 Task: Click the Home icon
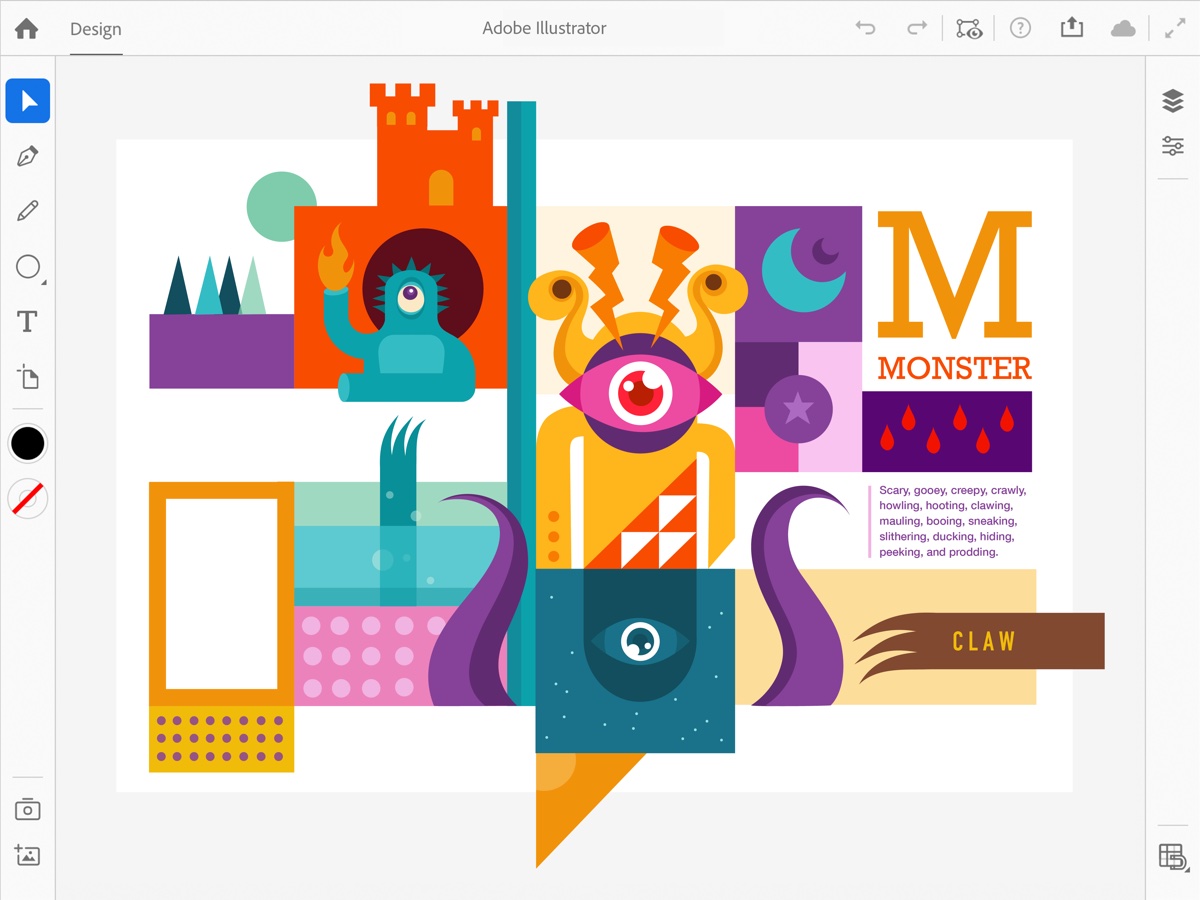click(x=26, y=29)
